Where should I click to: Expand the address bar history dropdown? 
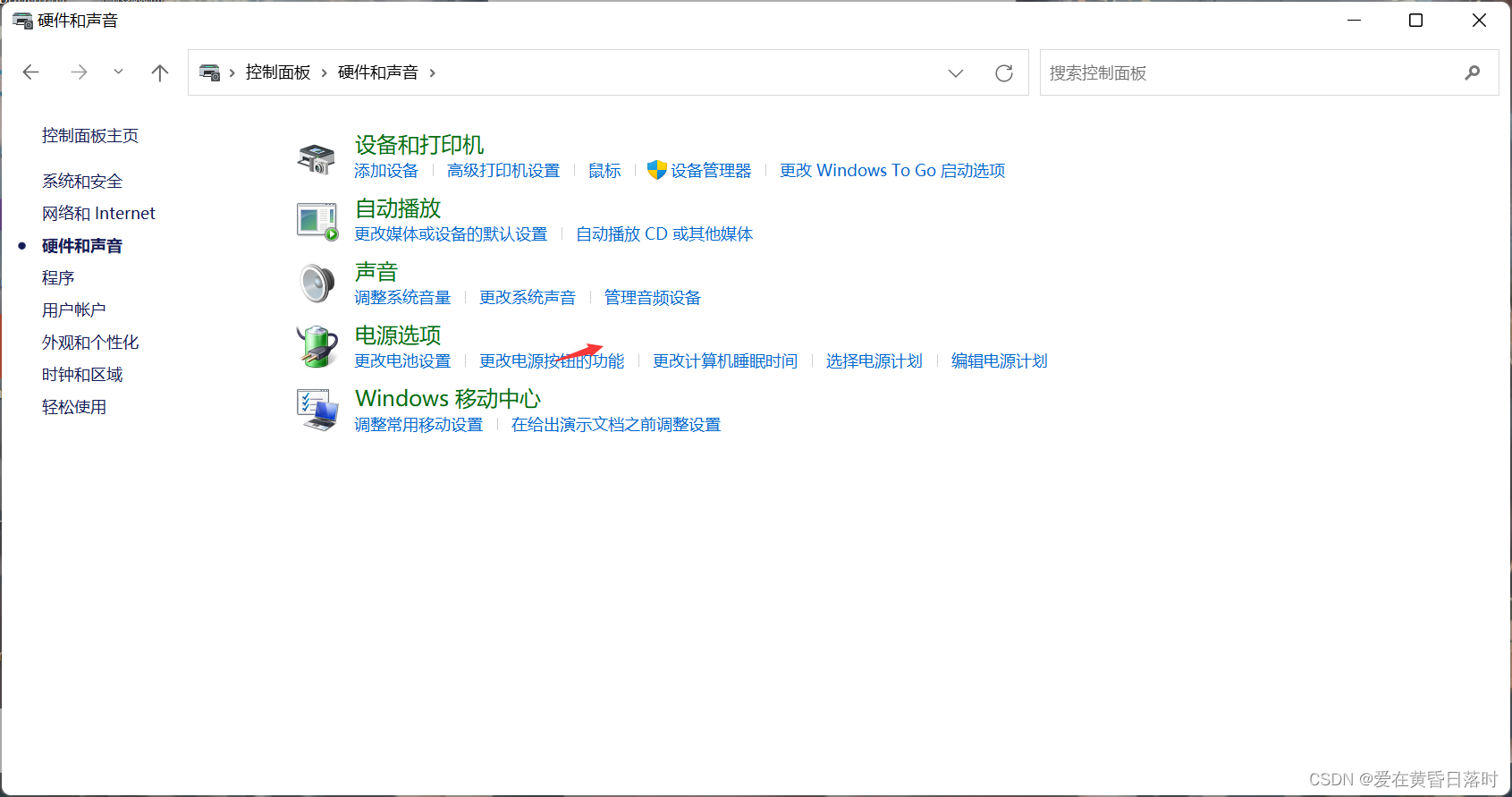pos(956,73)
